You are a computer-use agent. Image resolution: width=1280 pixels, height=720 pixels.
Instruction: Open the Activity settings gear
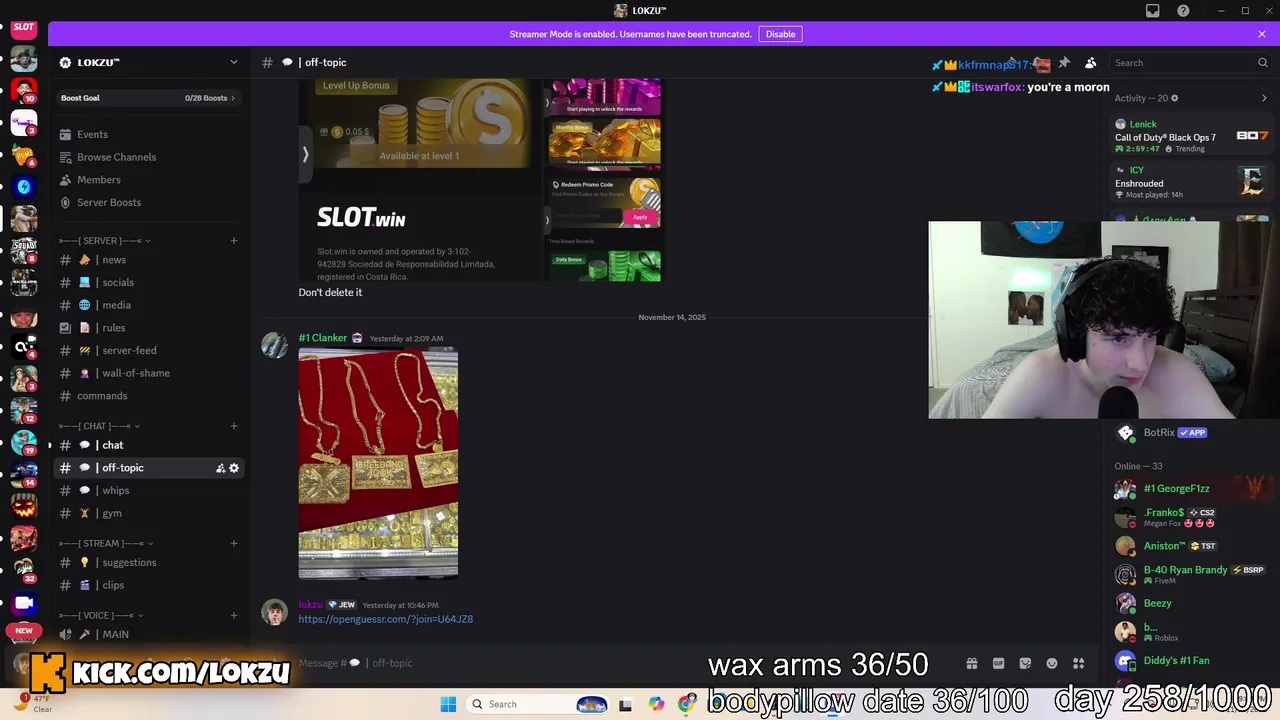1175,98
